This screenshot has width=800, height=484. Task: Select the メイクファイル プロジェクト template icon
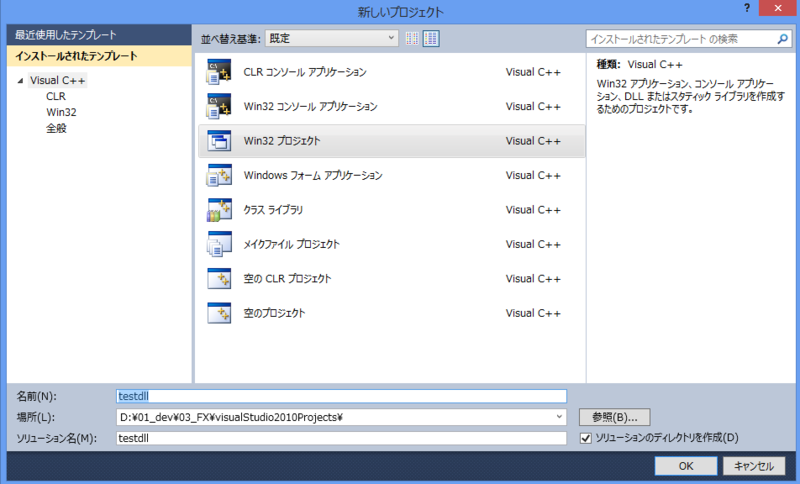[219, 244]
